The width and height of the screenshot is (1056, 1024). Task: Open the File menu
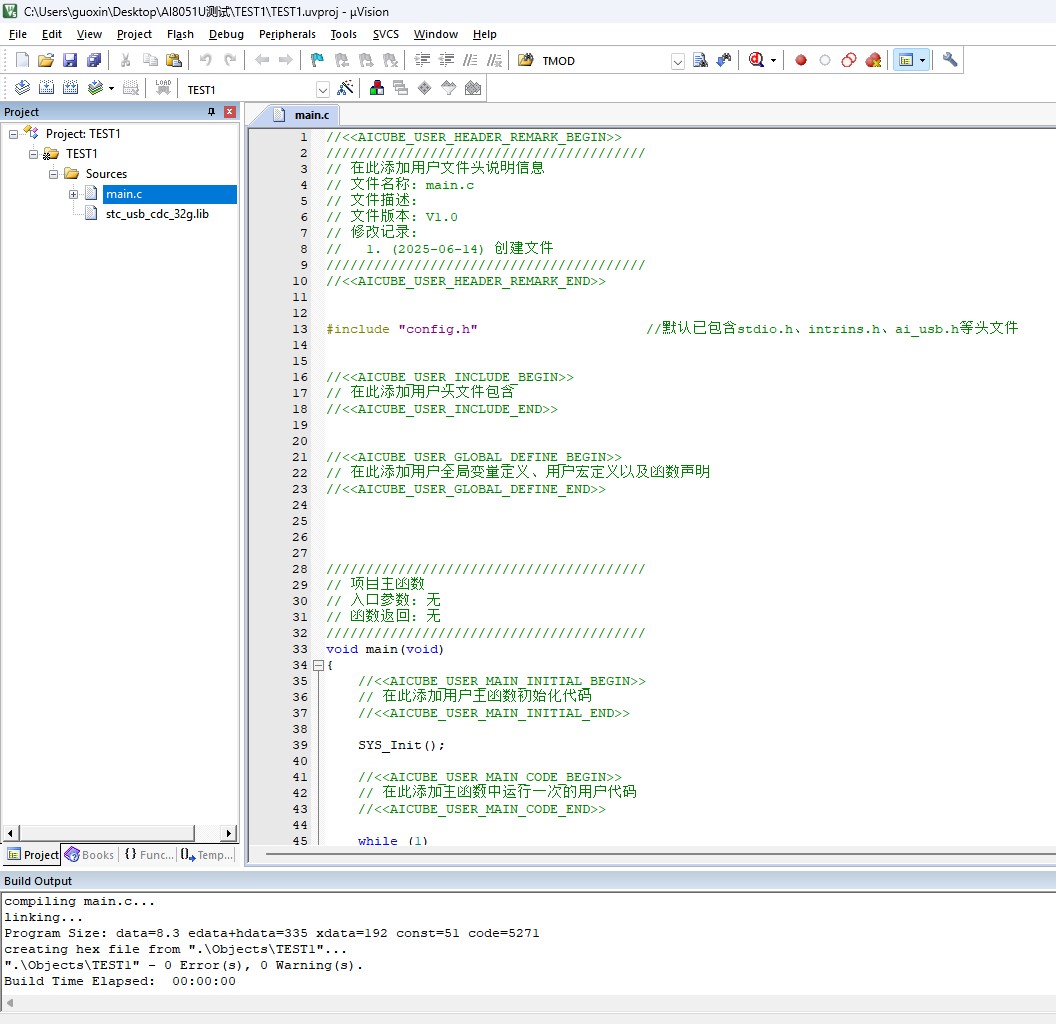pyautogui.click(x=18, y=34)
